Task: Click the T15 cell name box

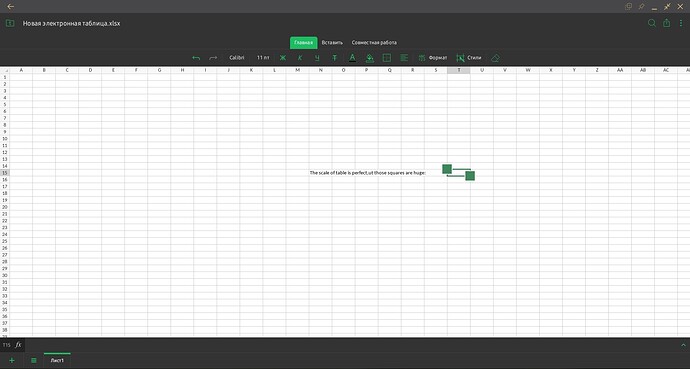Action: point(7,345)
